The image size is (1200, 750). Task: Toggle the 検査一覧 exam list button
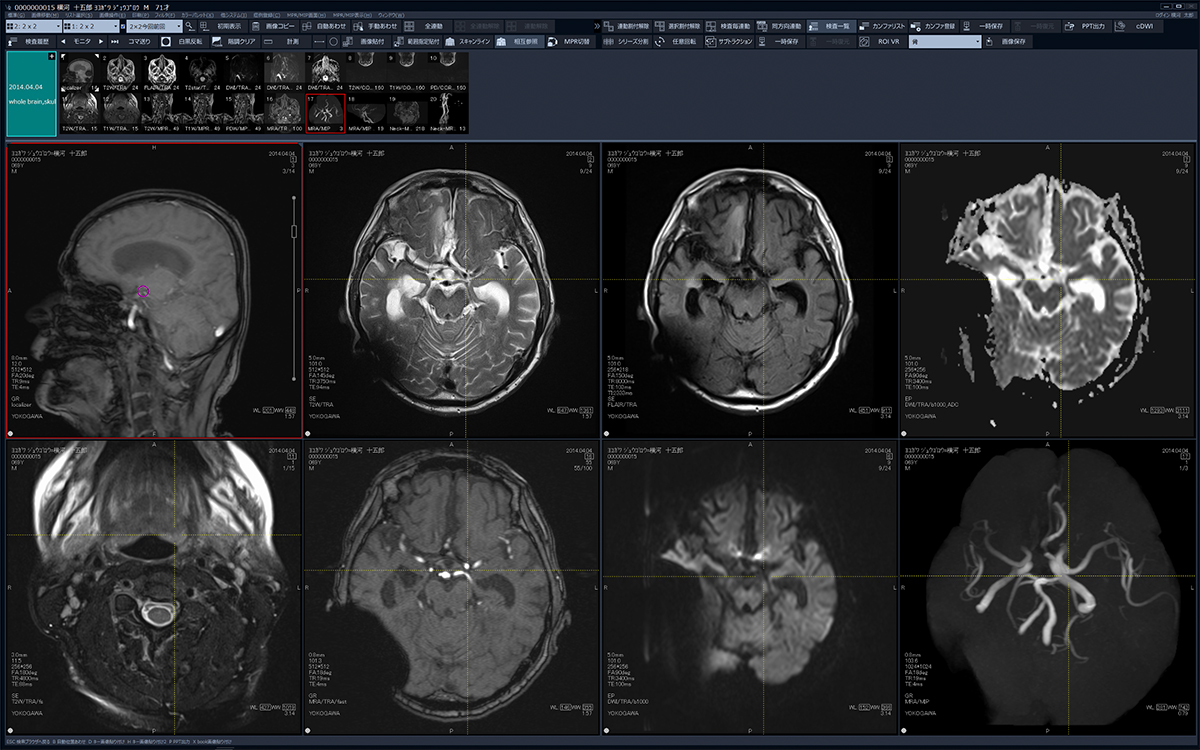pyautogui.click(x=833, y=25)
